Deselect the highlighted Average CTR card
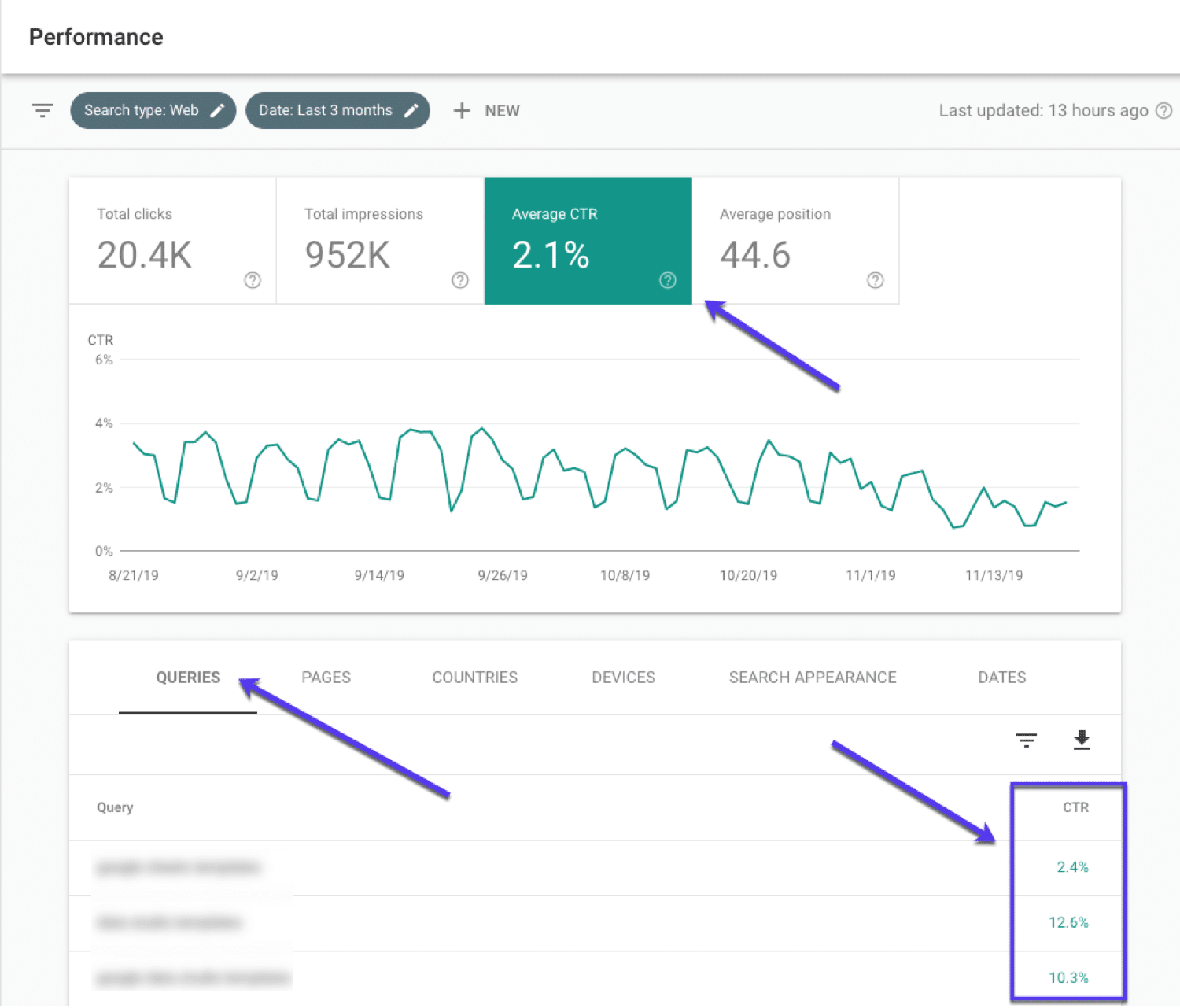 [588, 241]
